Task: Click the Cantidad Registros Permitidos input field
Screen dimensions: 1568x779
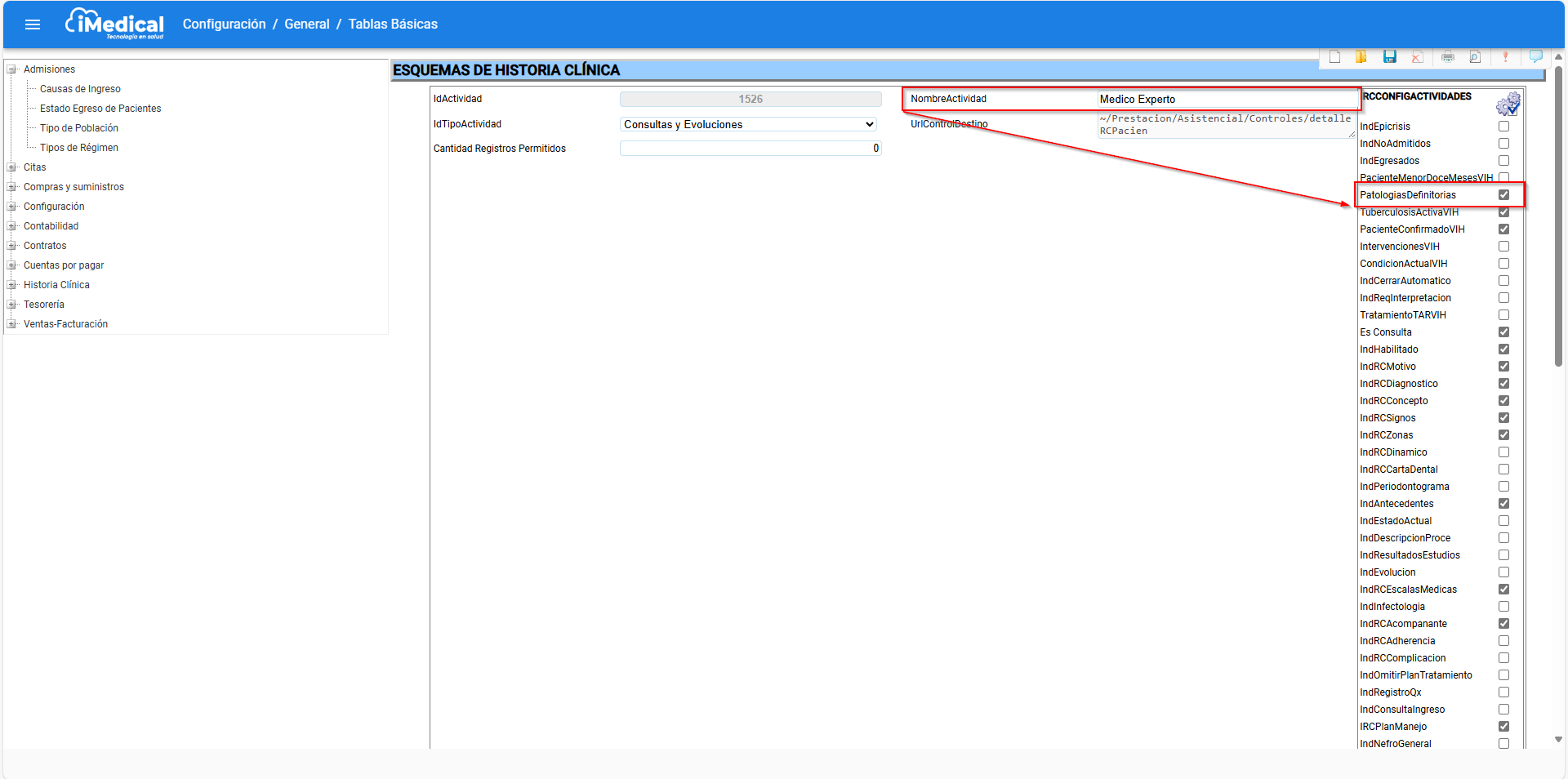Action: click(750, 149)
